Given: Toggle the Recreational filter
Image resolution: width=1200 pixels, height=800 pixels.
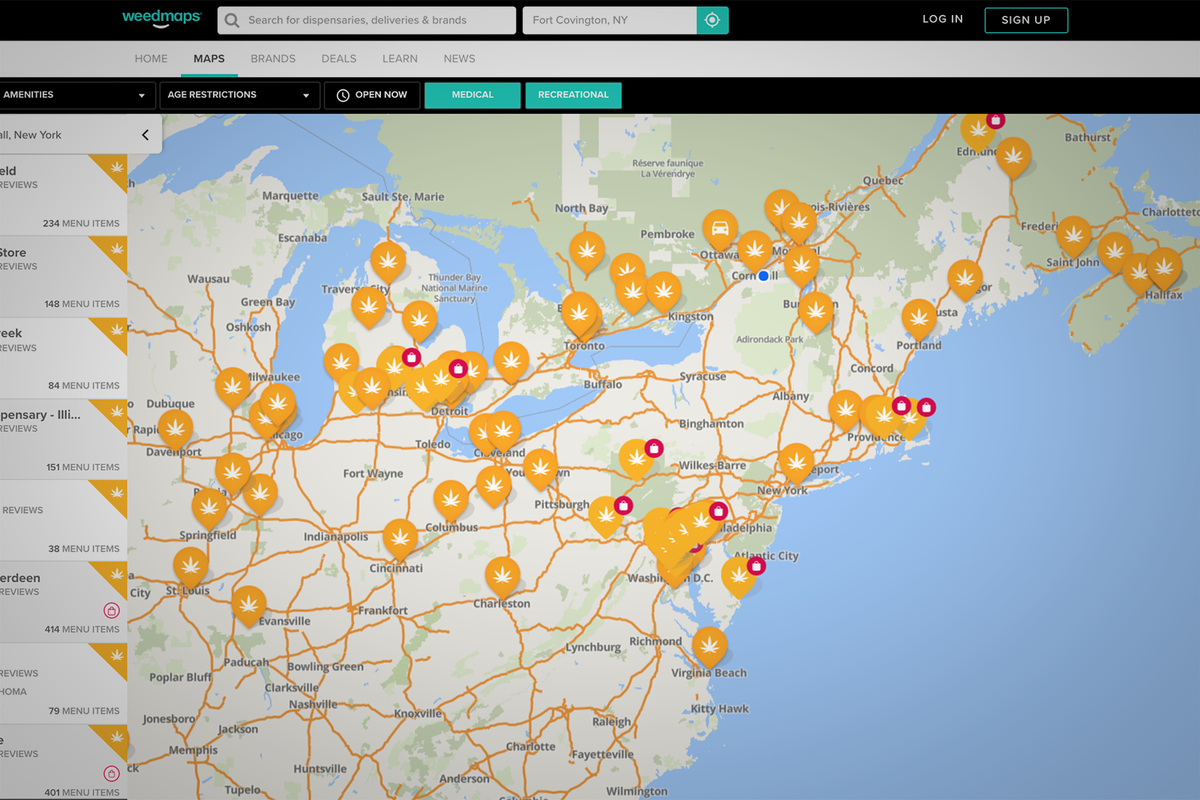Looking at the screenshot, I should pos(574,95).
